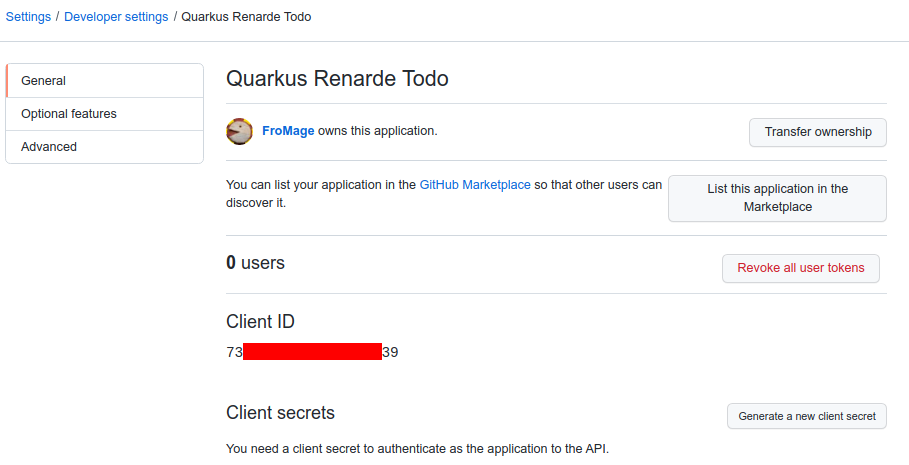Follow the GitHub Marketplace link
This screenshot has width=909, height=465.
pyautogui.click(x=475, y=185)
